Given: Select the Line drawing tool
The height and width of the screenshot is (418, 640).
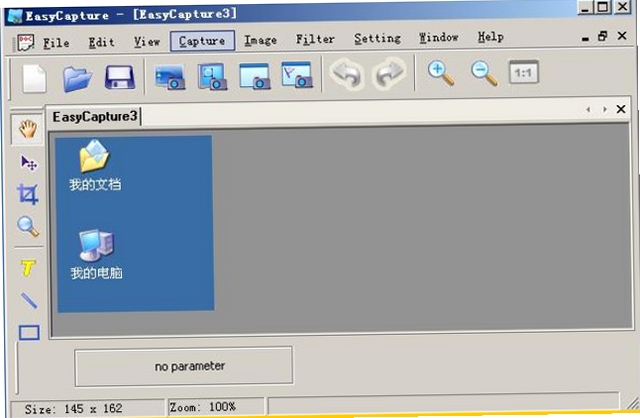Looking at the screenshot, I should [29, 300].
